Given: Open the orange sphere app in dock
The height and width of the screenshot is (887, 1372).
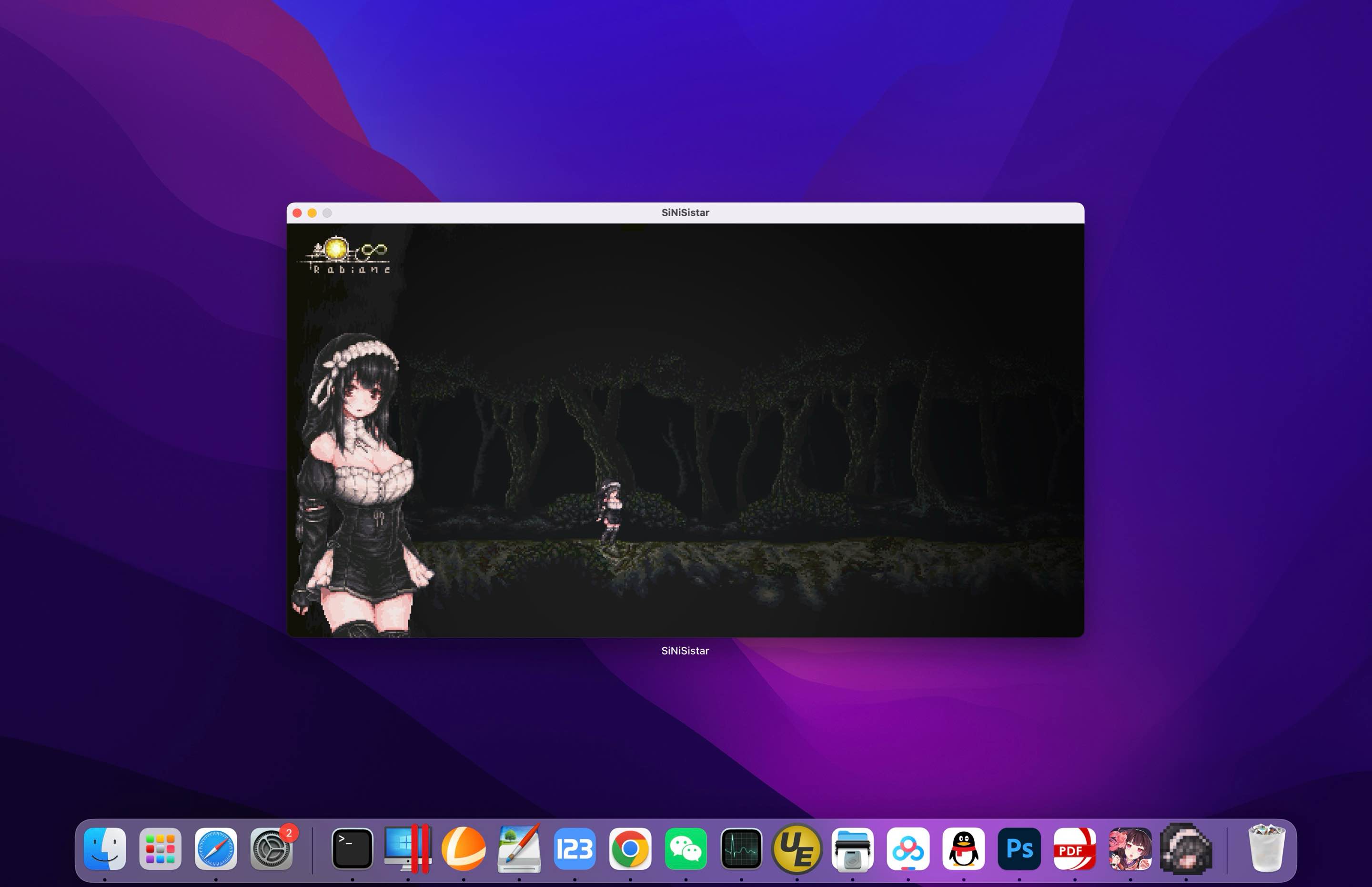Looking at the screenshot, I should (x=464, y=848).
